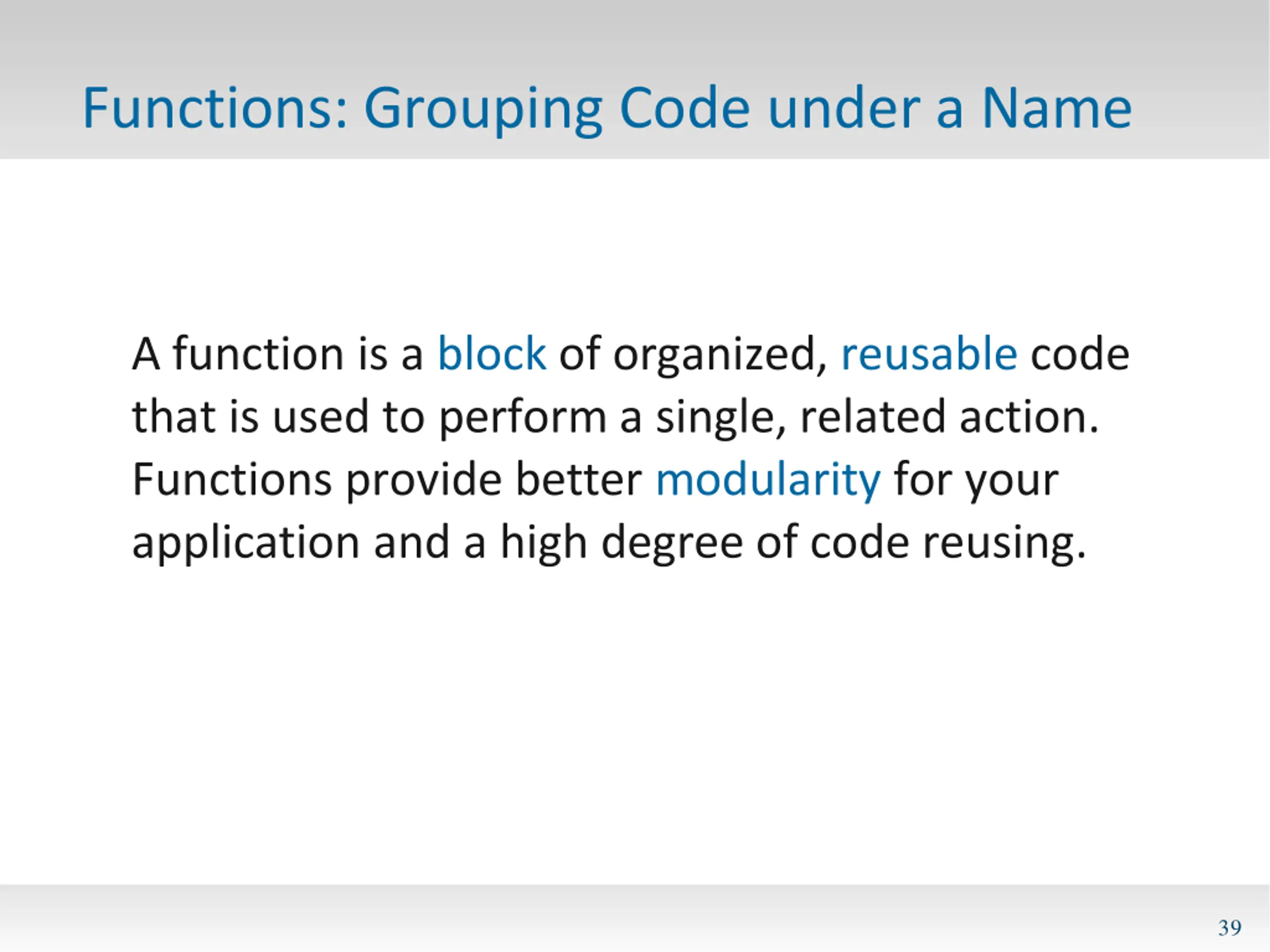Click the word 'under' in the title

coord(844,108)
